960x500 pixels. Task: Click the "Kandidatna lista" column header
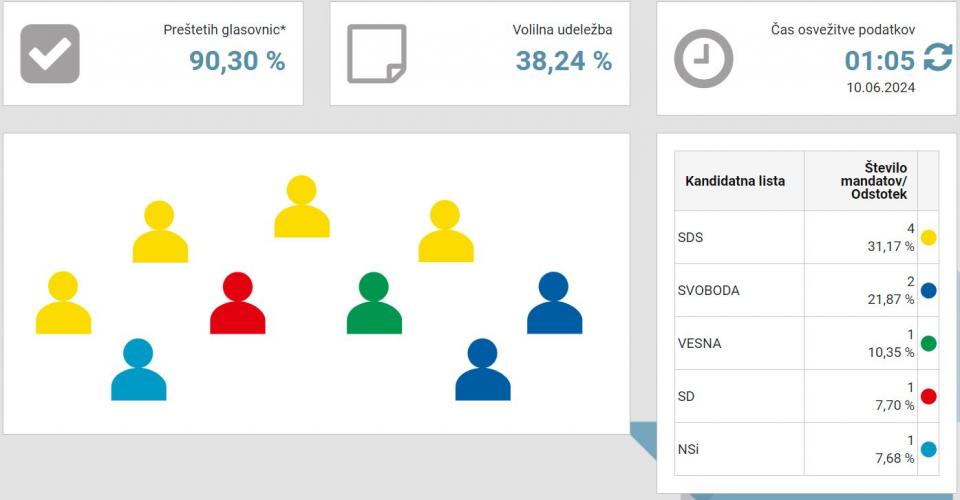point(735,181)
